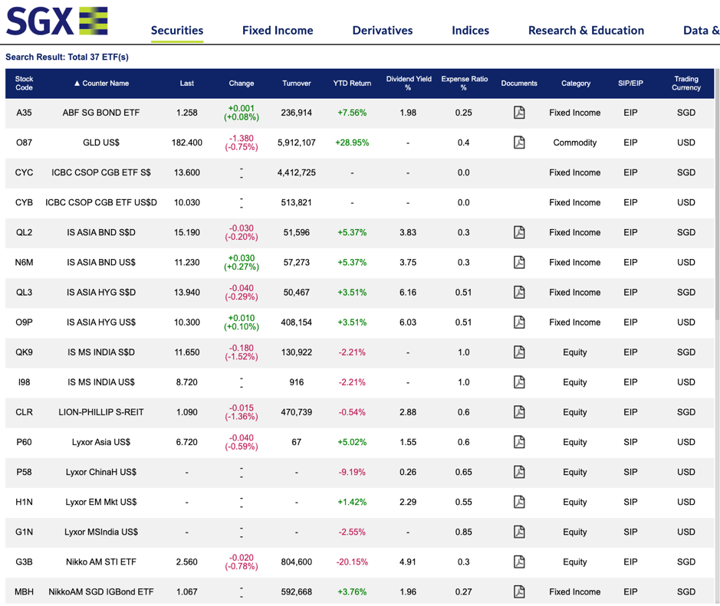Click expense ratio value 0.85
720x606 pixels.
(x=464, y=532)
